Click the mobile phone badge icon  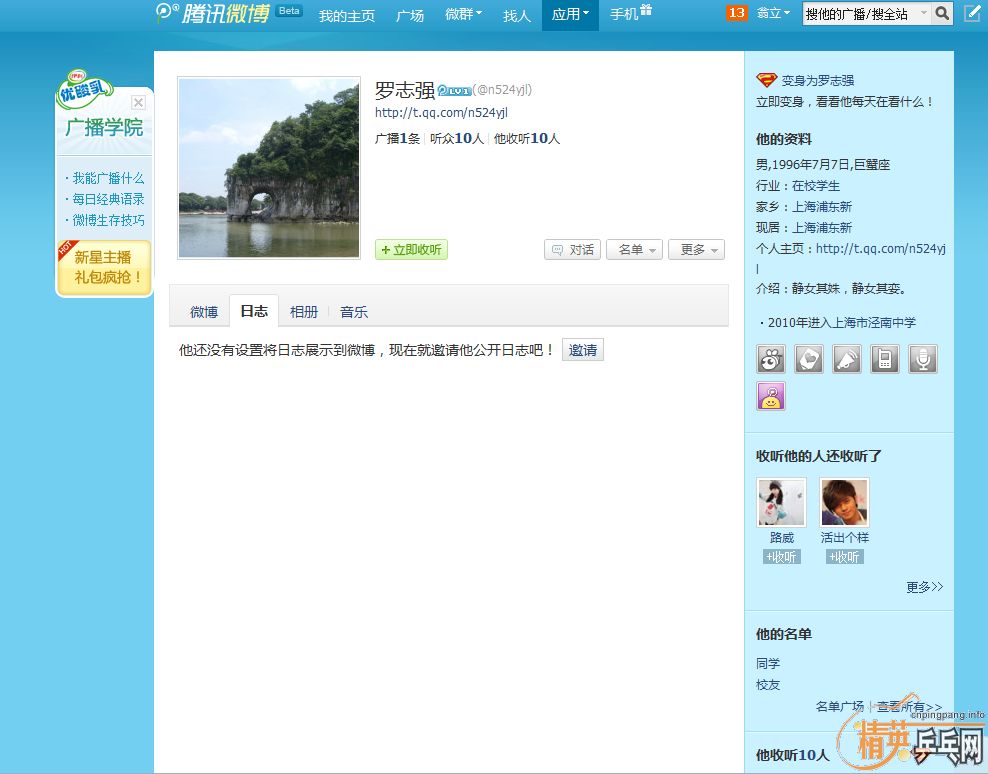click(x=885, y=359)
